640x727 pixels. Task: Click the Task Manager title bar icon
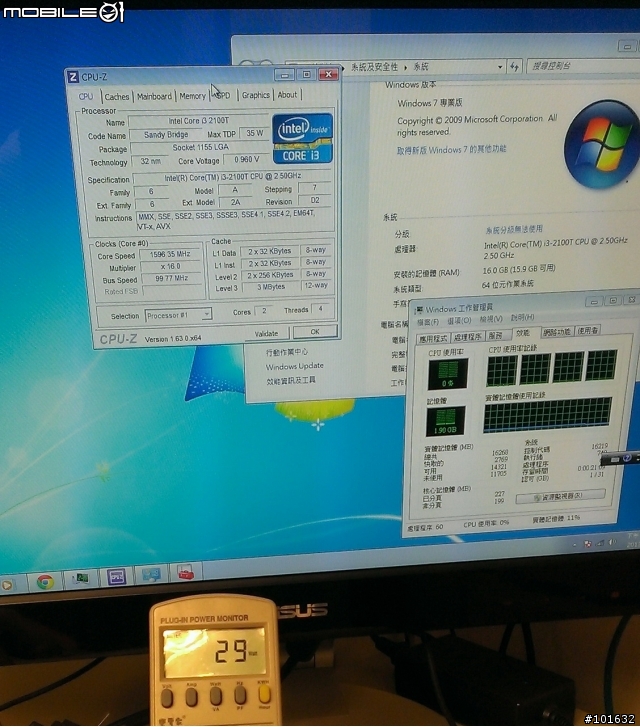point(418,310)
